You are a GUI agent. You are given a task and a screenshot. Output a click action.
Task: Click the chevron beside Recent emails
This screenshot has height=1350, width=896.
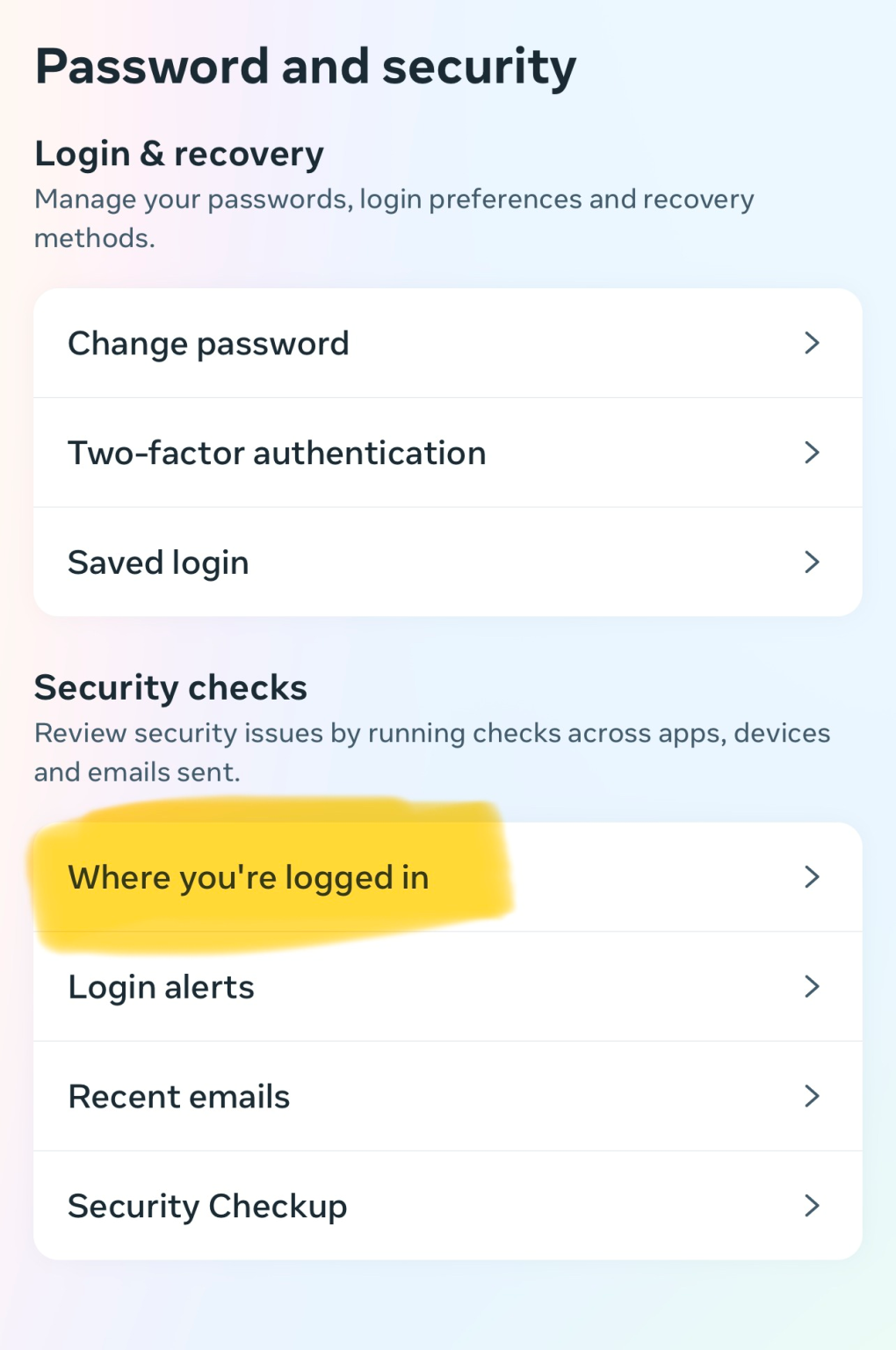pos(813,1096)
